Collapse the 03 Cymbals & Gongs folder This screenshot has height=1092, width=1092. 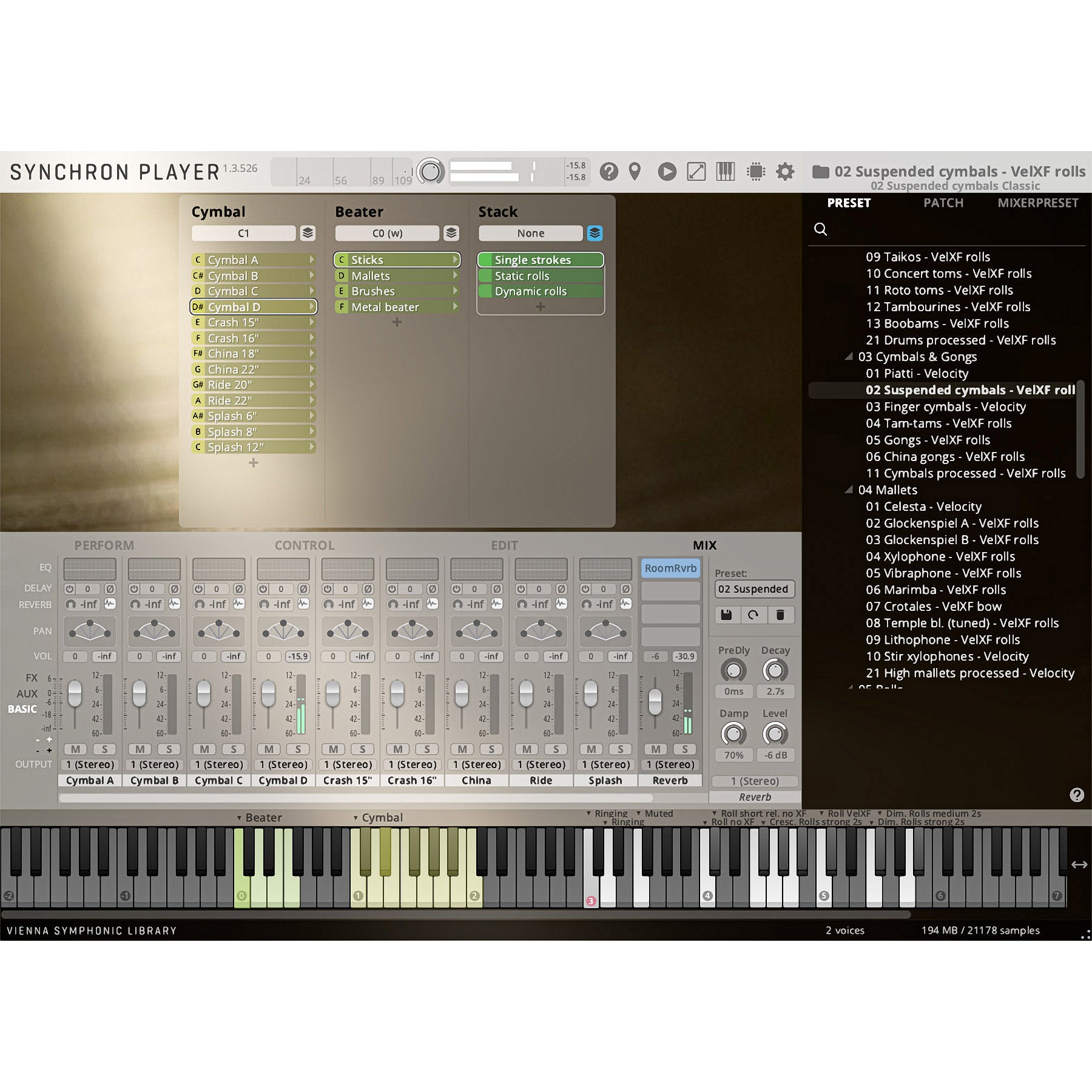tap(849, 357)
